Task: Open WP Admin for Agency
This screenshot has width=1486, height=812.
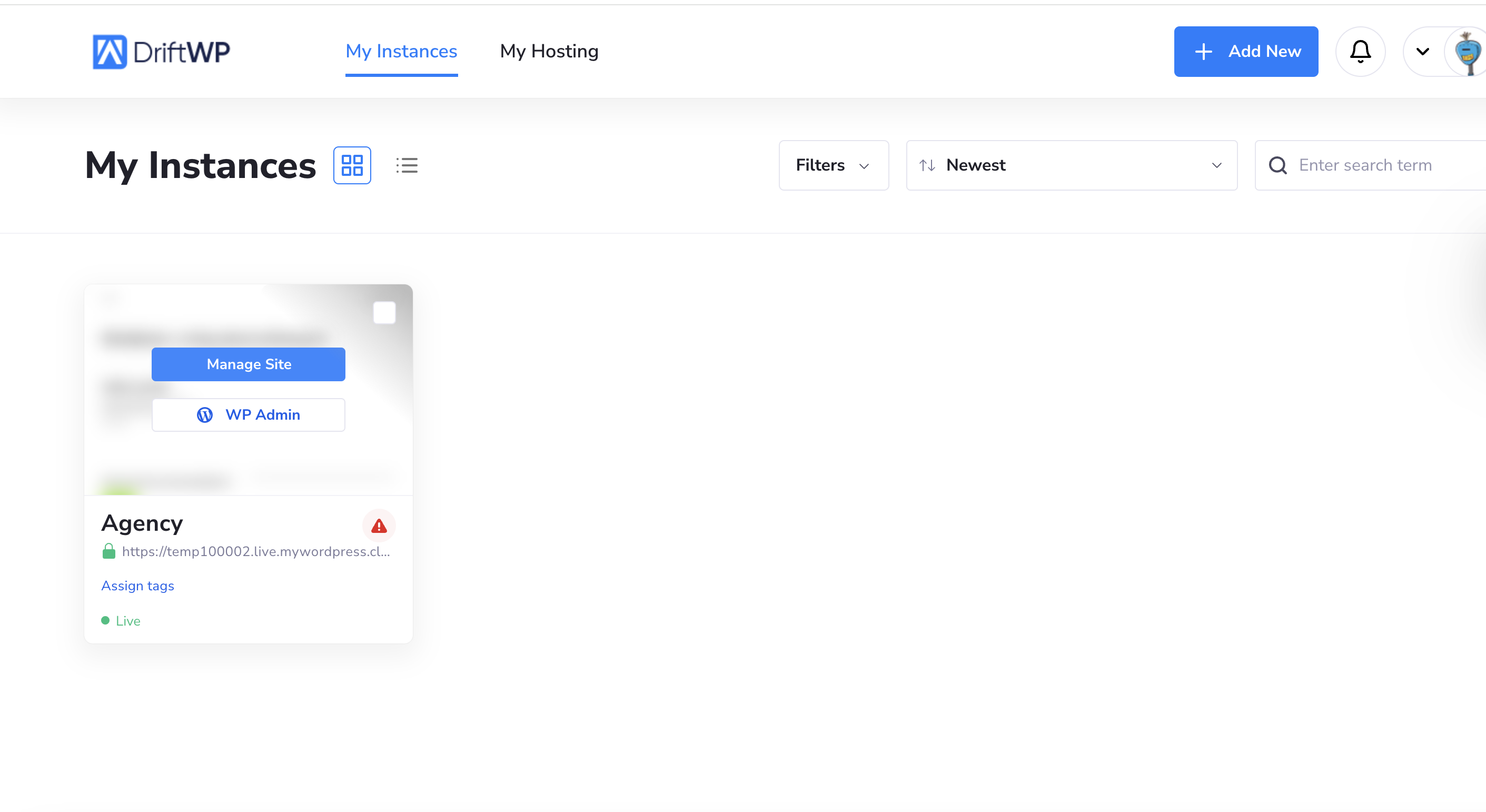Action: pos(249,414)
